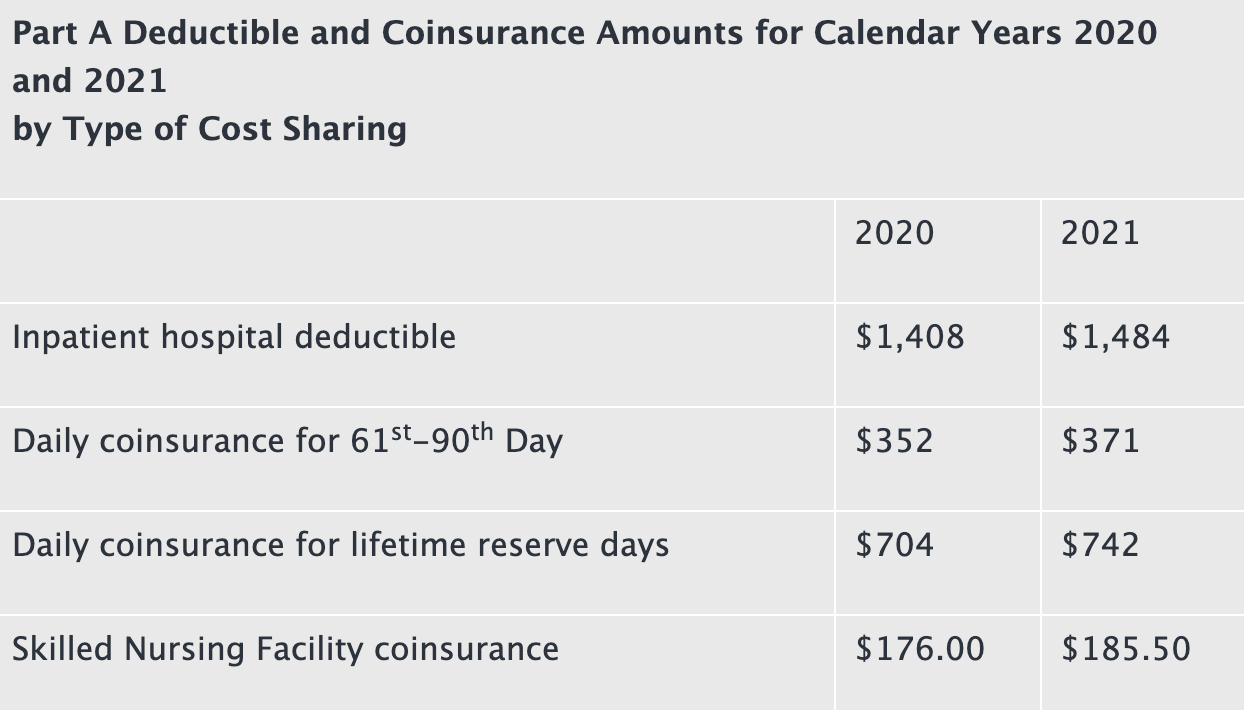Click the $1,408 deductible value
The width and height of the screenshot is (1244, 710).
tap(910, 337)
